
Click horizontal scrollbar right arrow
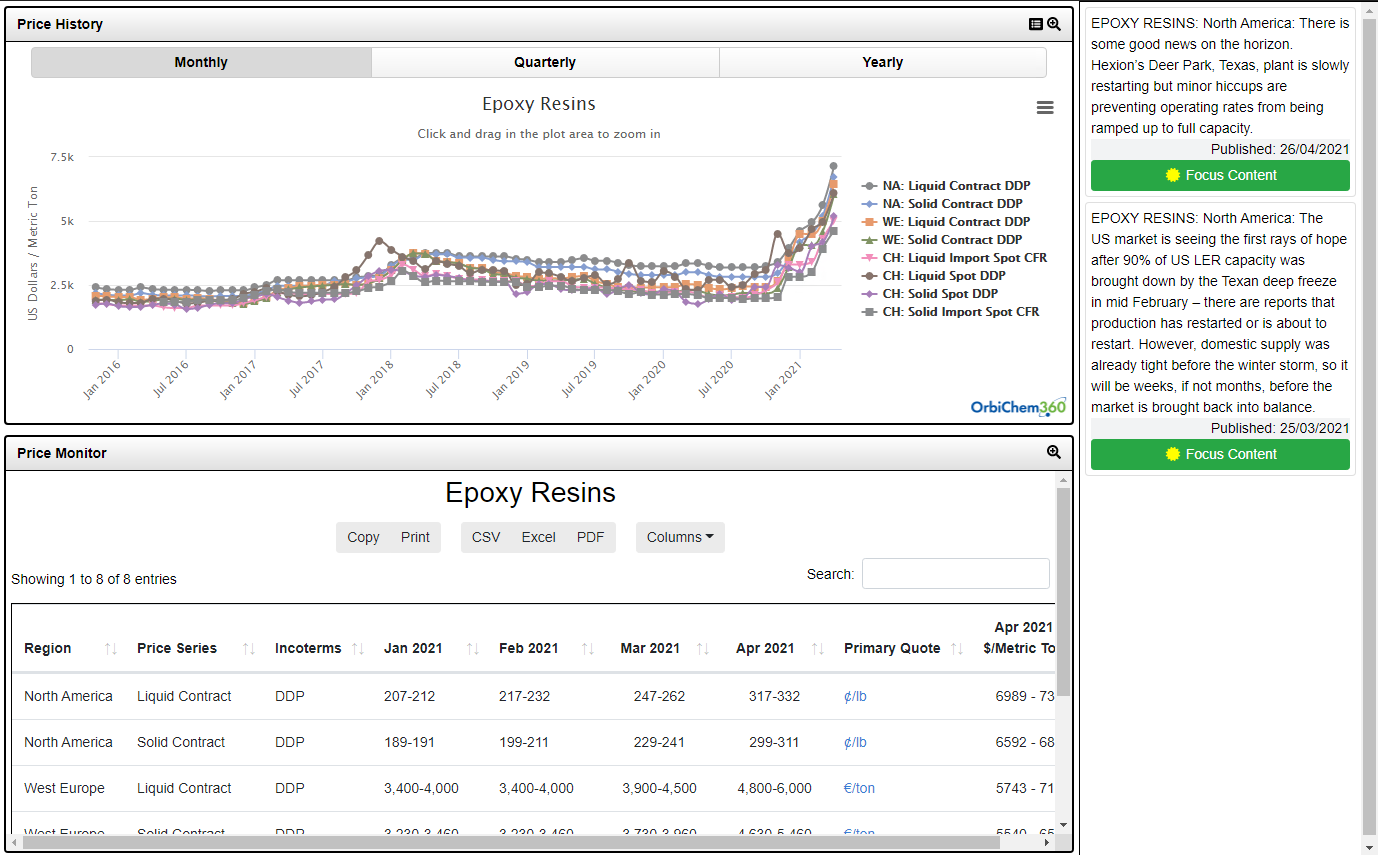[1047, 842]
